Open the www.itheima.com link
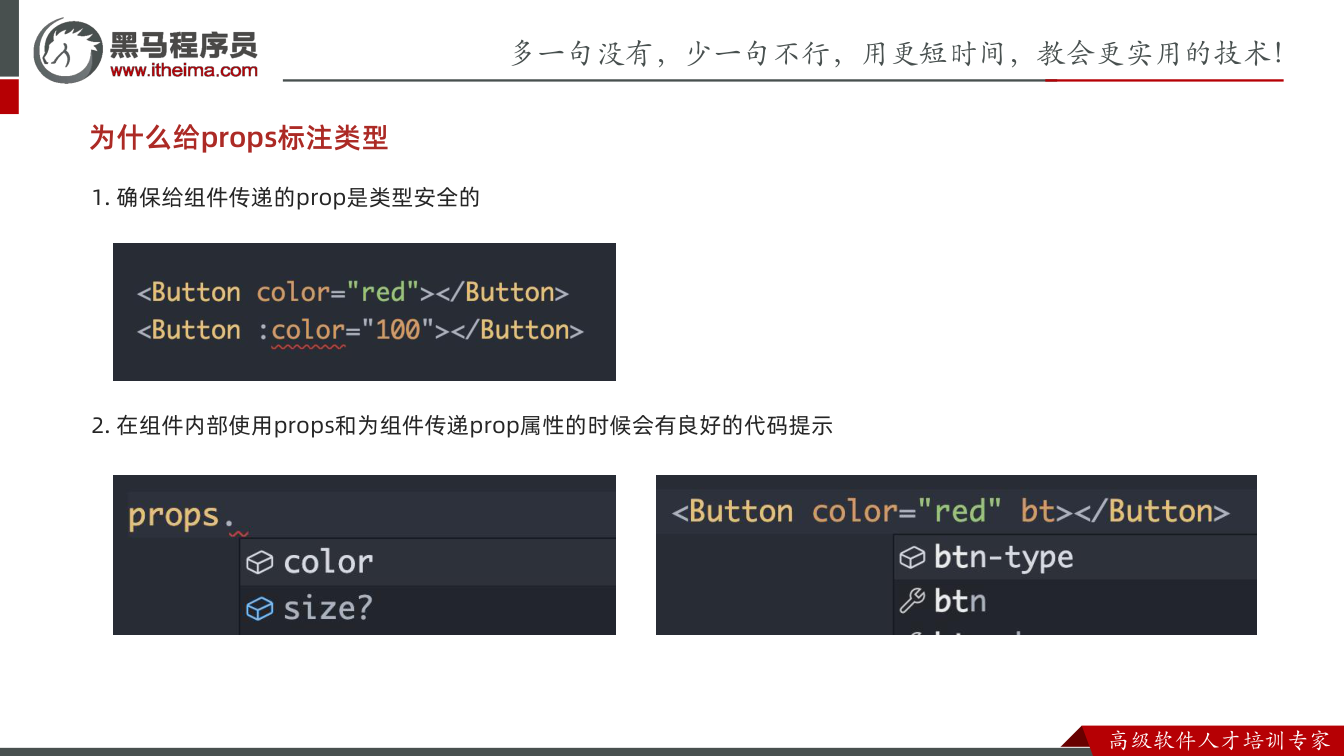The width and height of the screenshot is (1344, 756). [x=184, y=70]
